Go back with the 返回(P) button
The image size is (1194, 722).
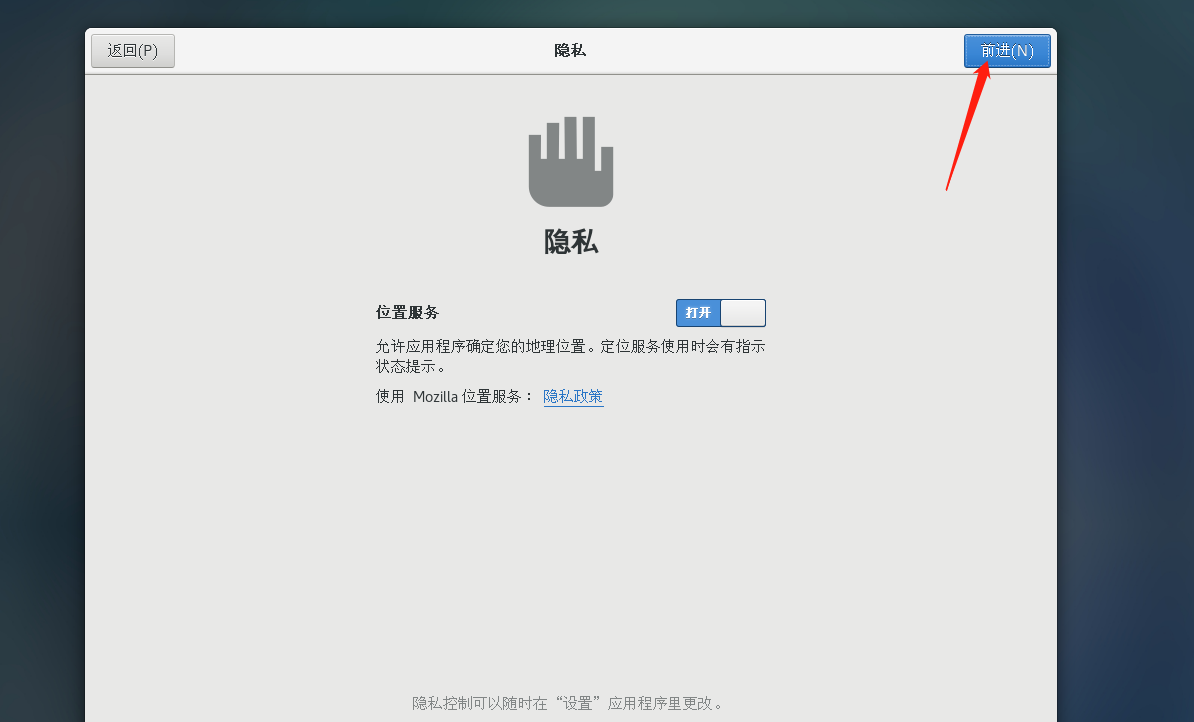tap(132, 51)
